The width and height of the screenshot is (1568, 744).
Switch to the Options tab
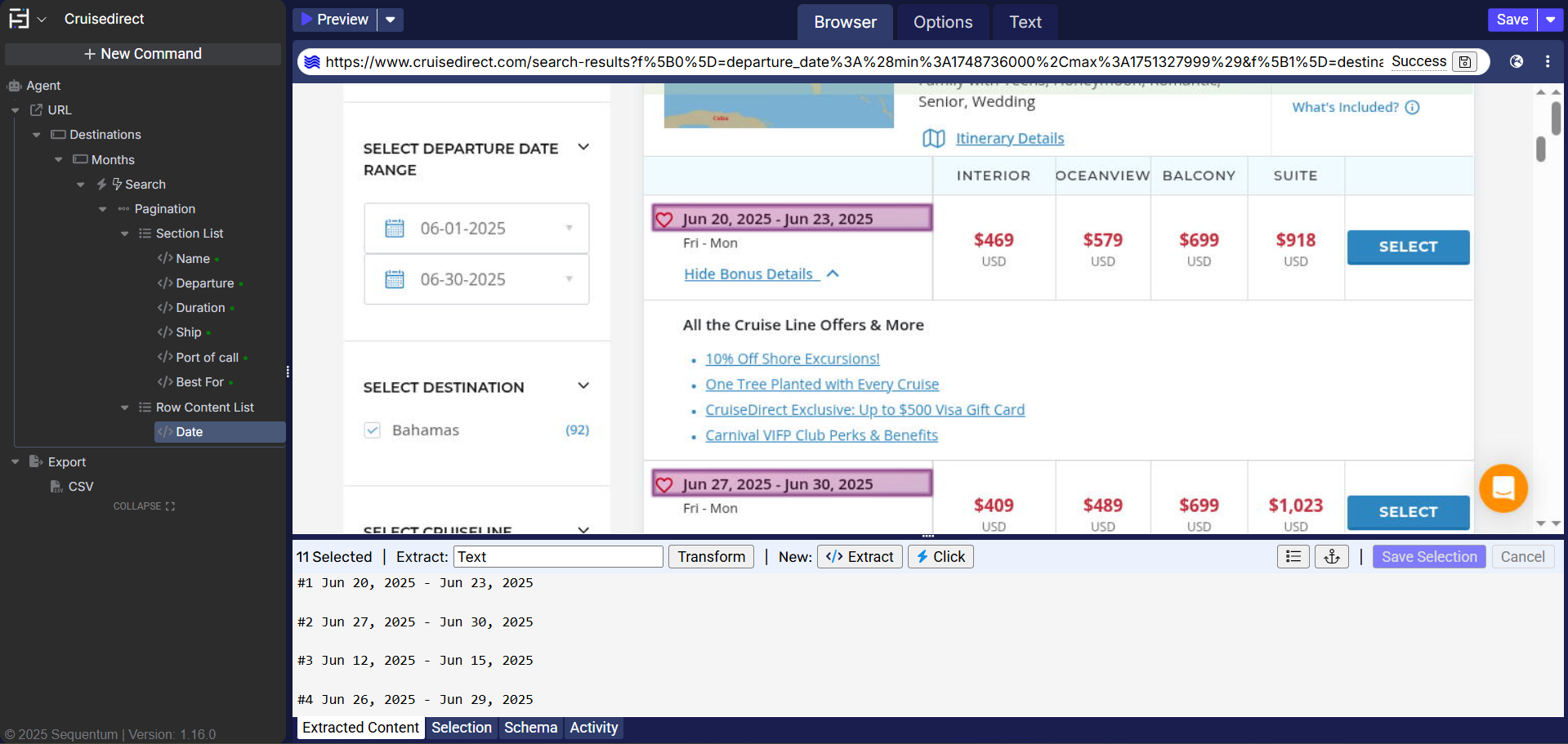(x=942, y=22)
